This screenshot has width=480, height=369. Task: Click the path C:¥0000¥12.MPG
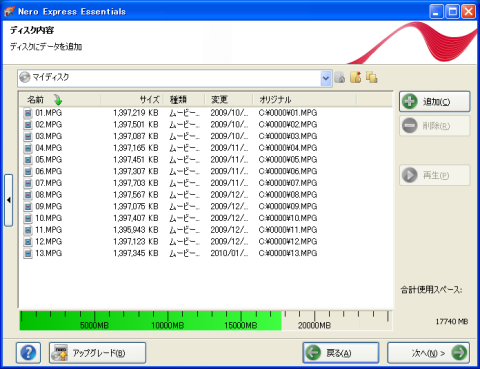coord(288,241)
